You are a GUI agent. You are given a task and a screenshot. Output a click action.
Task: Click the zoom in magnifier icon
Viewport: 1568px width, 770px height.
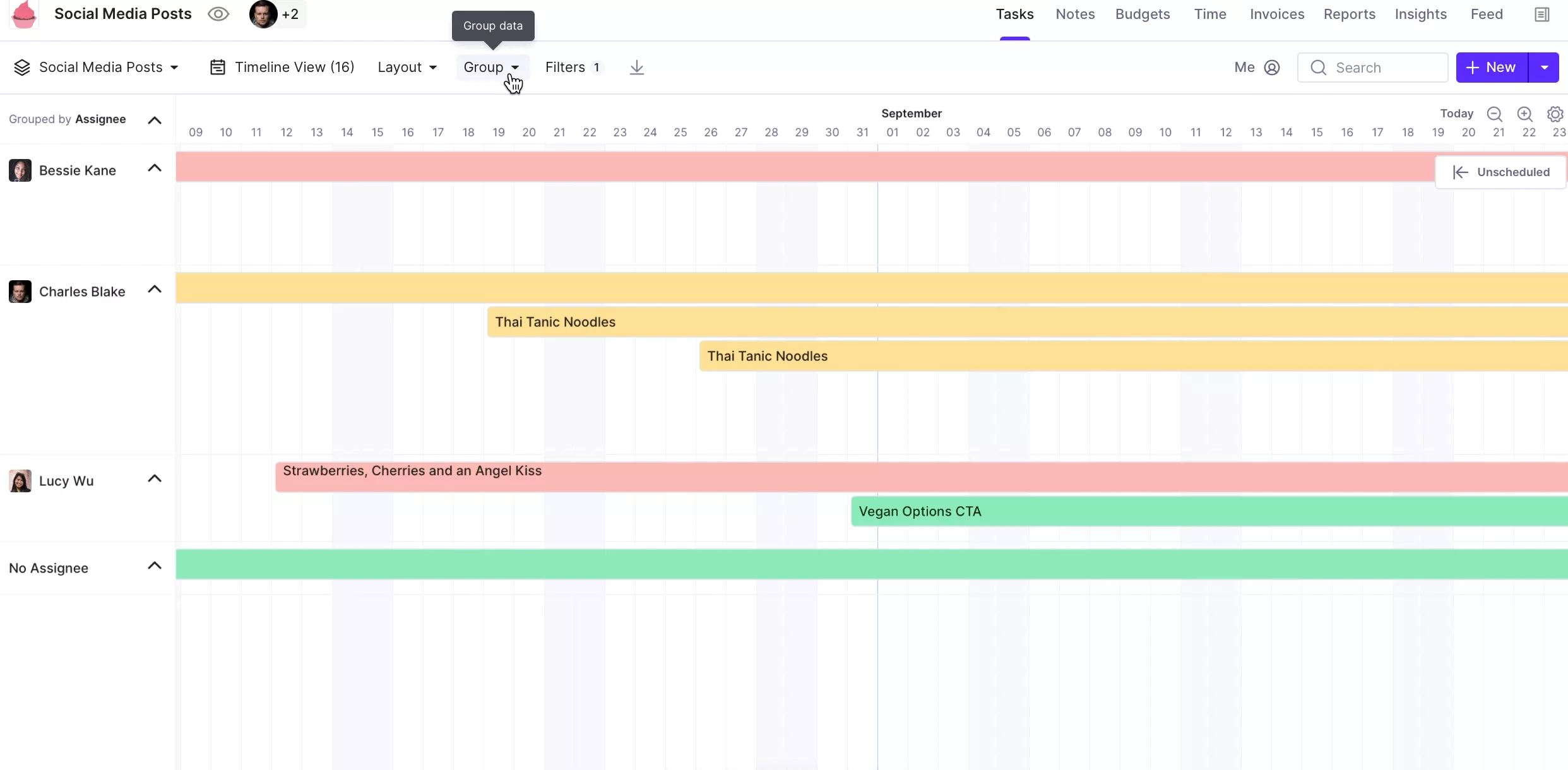tap(1525, 114)
